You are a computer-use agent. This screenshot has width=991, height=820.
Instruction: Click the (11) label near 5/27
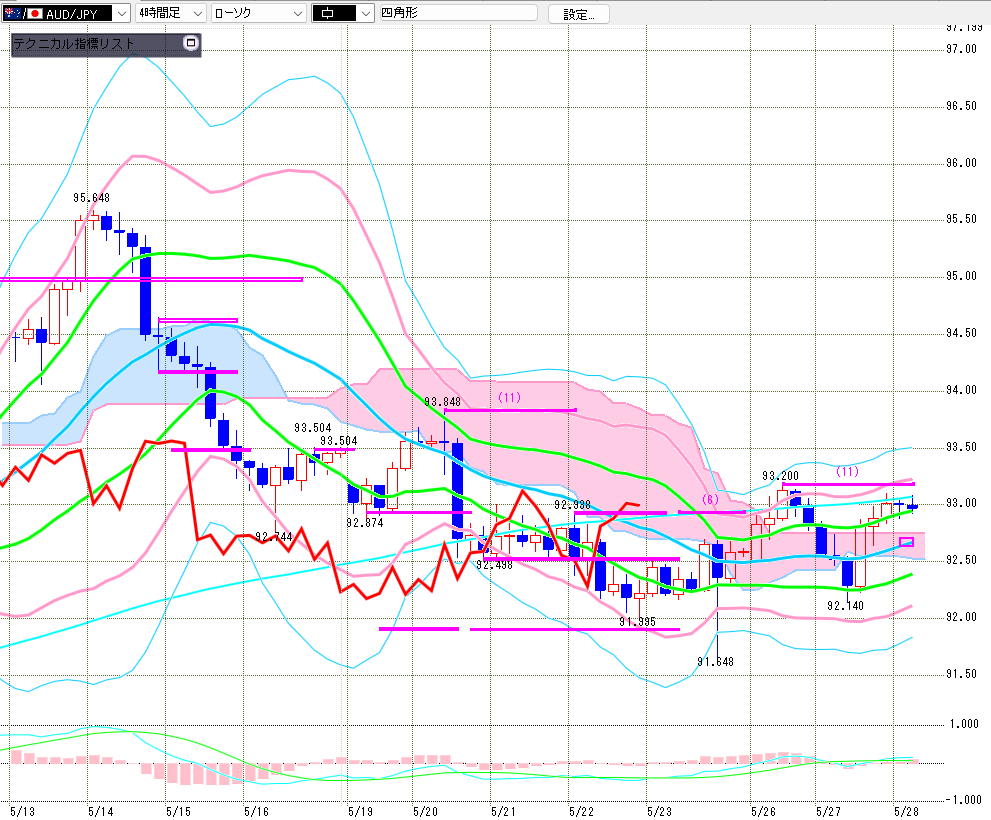point(848,471)
